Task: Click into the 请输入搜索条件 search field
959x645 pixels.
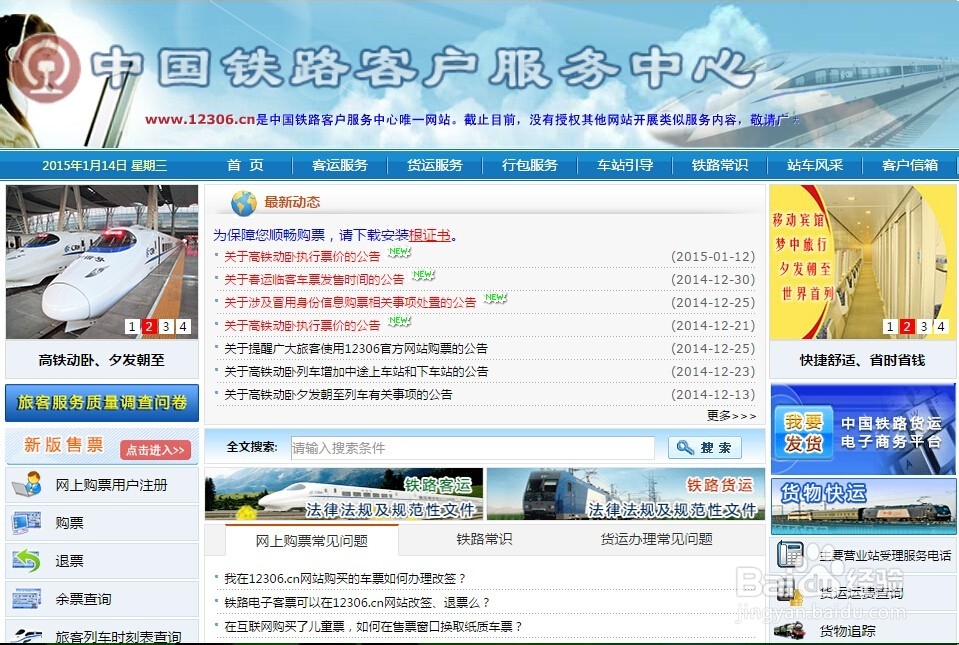Action: [472, 448]
